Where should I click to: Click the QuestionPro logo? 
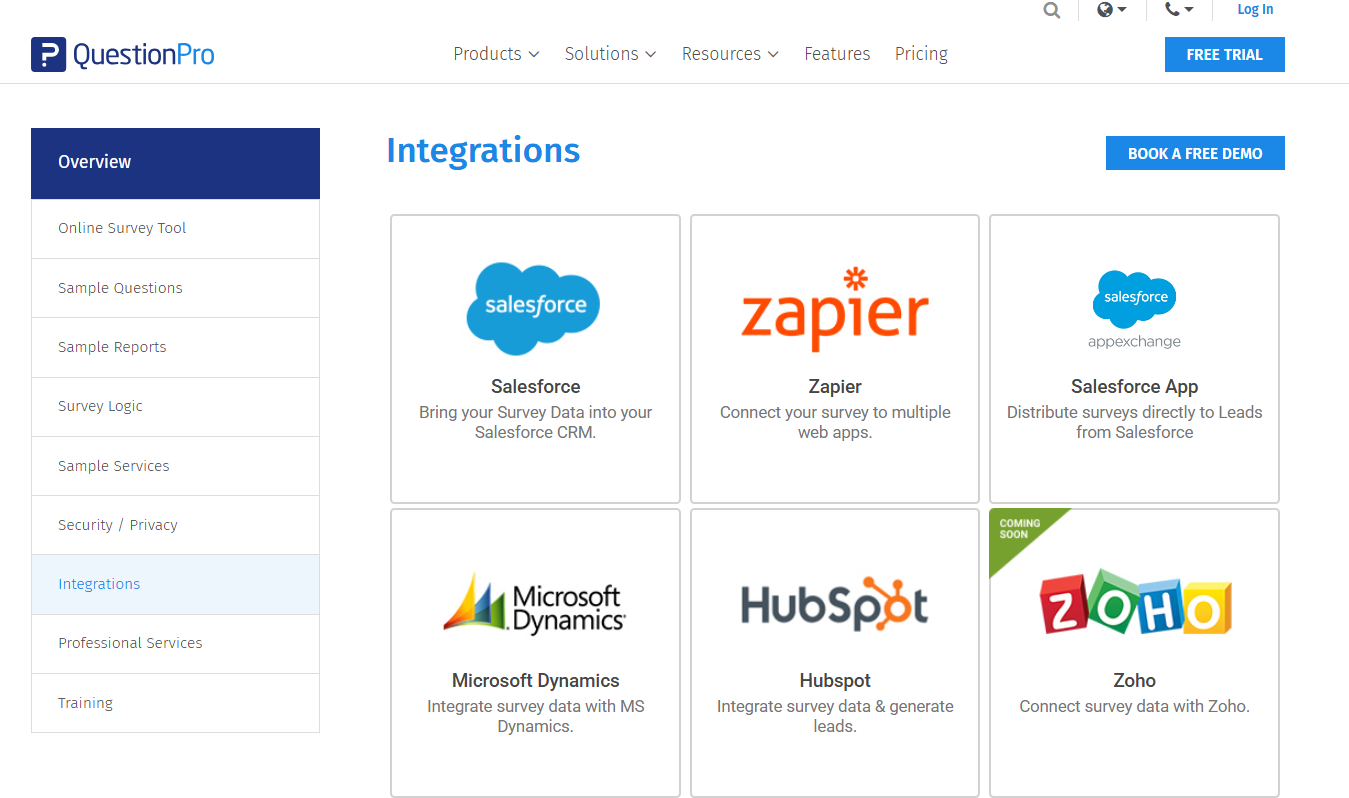123,54
